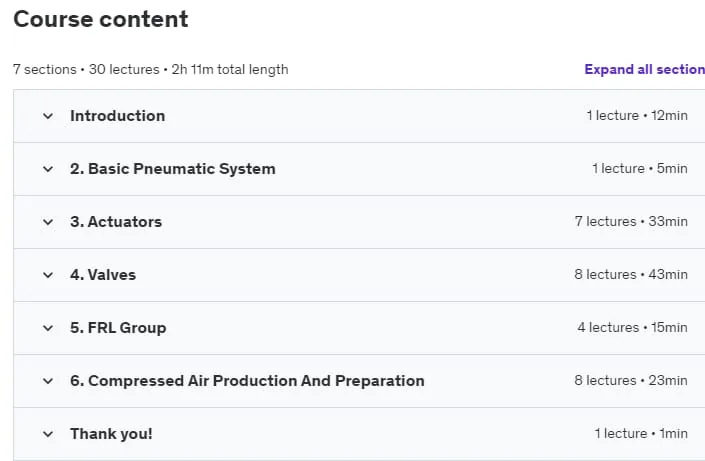Screen dimensions: 705x461
Task: Expand the Introduction section chevron
Action: click(x=48, y=116)
